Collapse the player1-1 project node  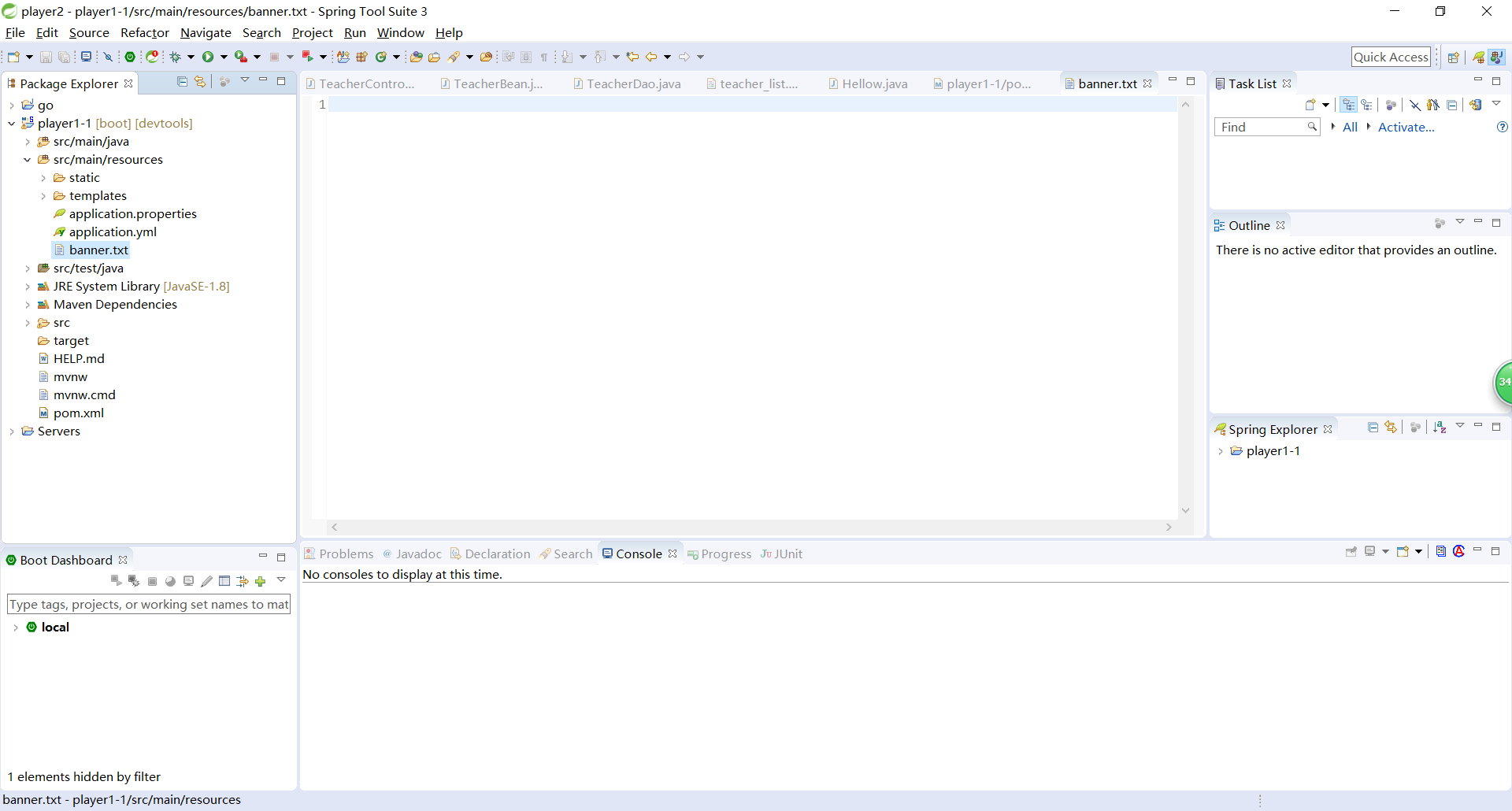[12, 124]
